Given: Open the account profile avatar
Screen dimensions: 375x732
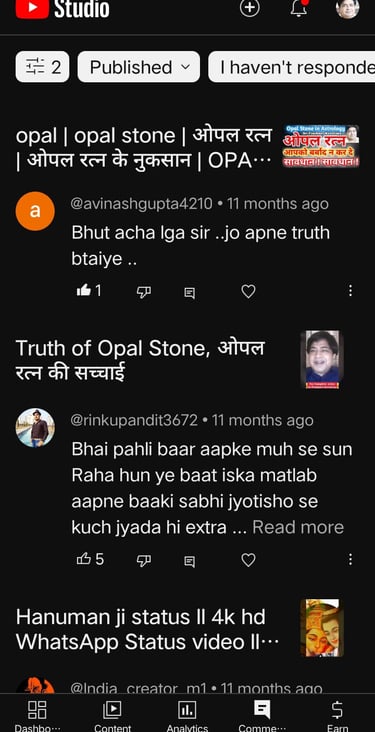Looking at the screenshot, I should (x=347, y=8).
